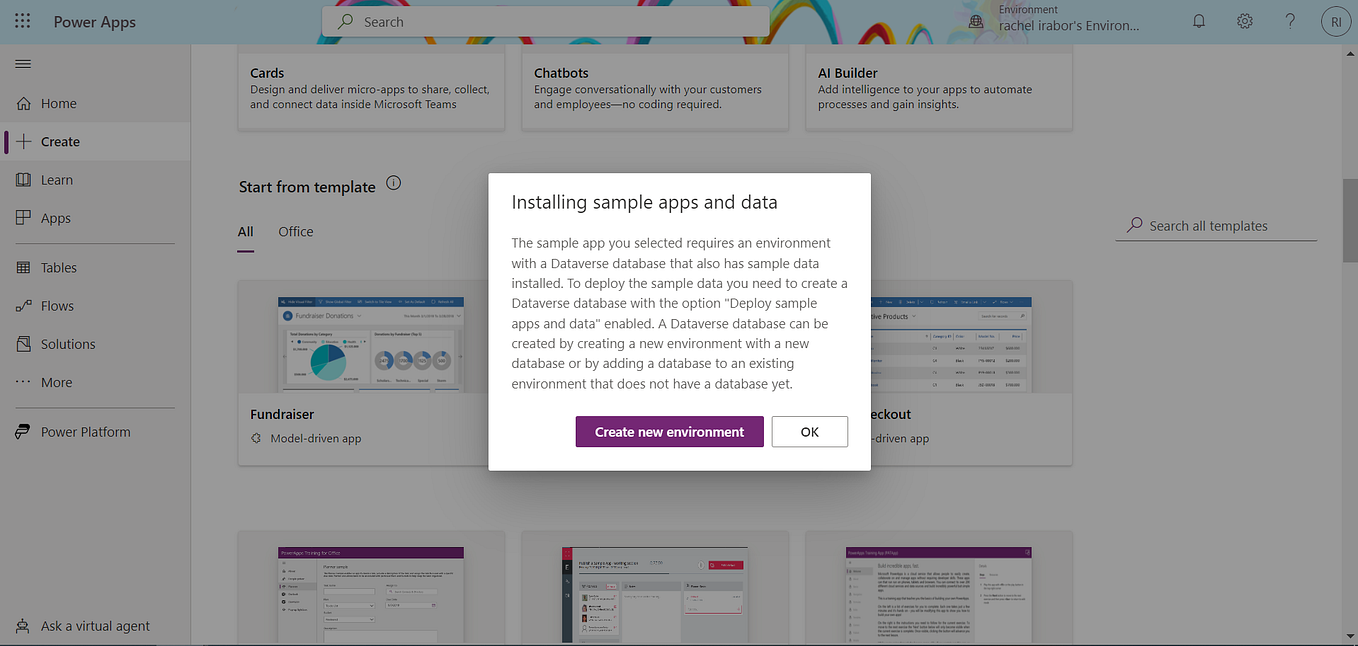Open Power Apps settings gear
Image resolution: width=1358 pixels, height=646 pixels.
pos(1244,20)
